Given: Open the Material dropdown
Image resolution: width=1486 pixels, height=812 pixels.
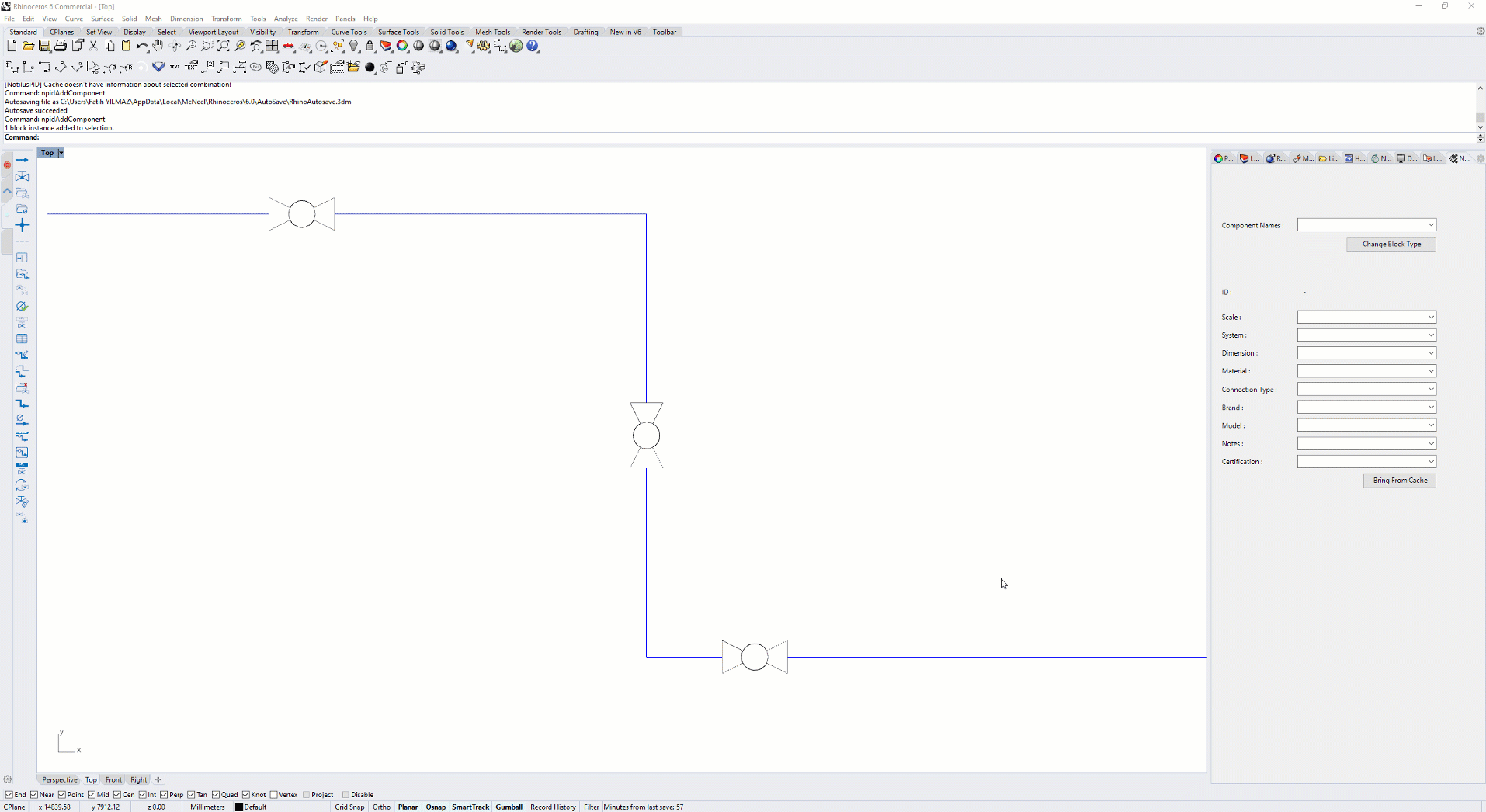Looking at the screenshot, I should 1366,371.
